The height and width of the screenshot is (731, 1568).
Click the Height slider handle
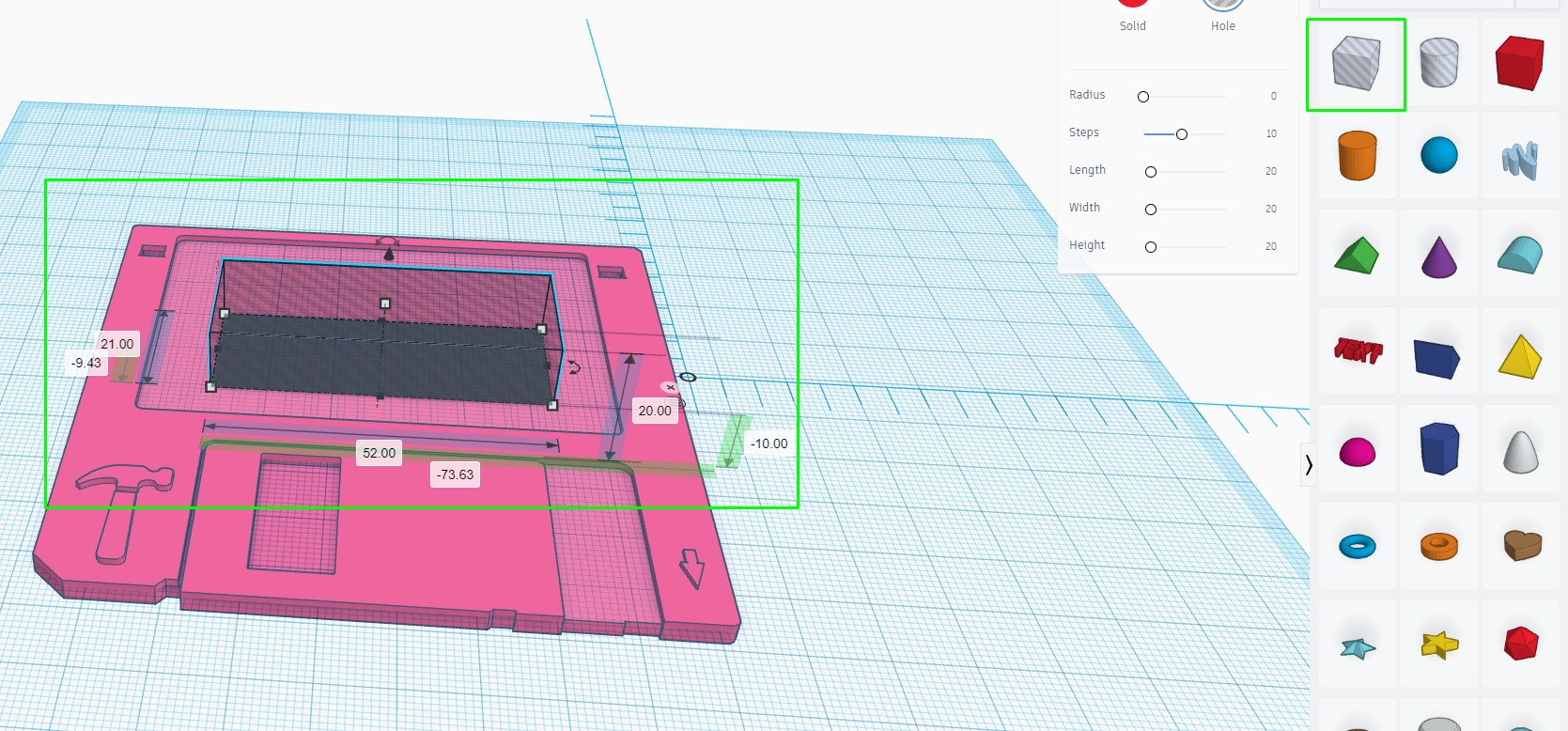point(1151,247)
